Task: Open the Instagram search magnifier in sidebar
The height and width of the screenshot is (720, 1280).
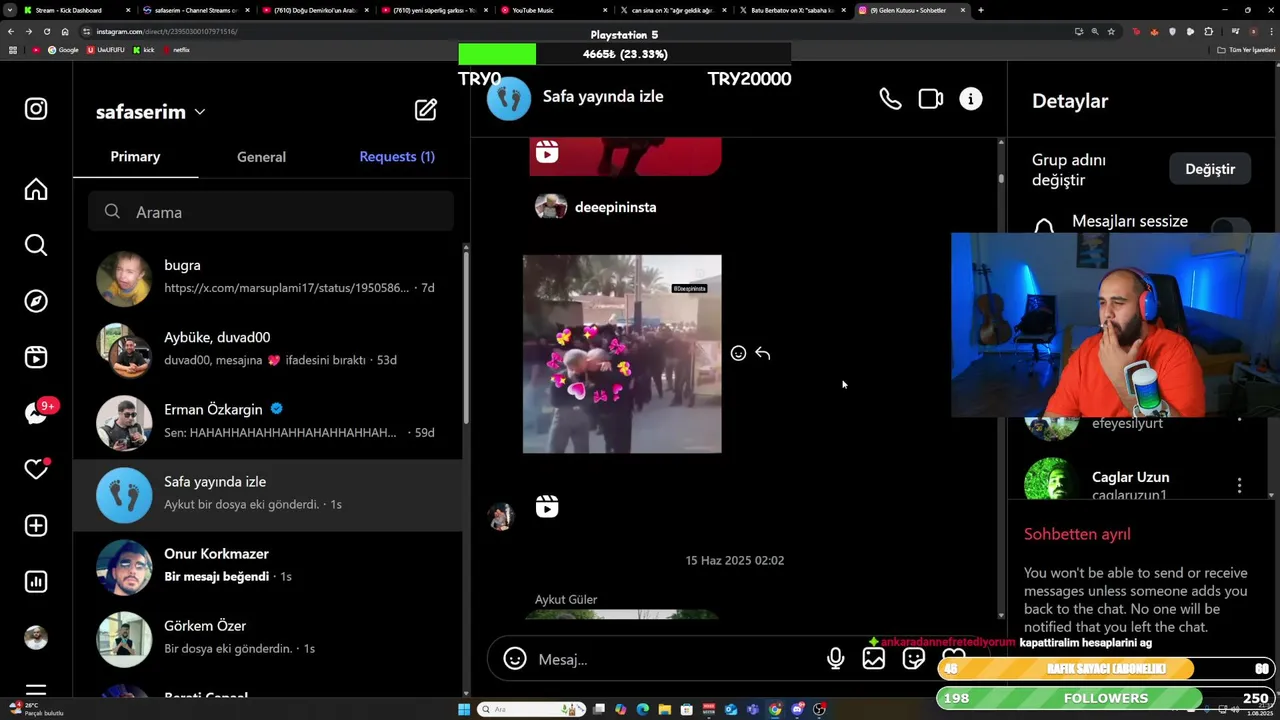Action: (36, 245)
